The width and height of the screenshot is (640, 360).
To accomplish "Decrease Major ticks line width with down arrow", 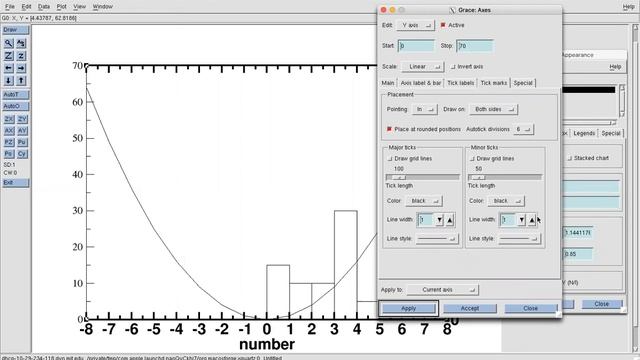I will tap(439, 220).
